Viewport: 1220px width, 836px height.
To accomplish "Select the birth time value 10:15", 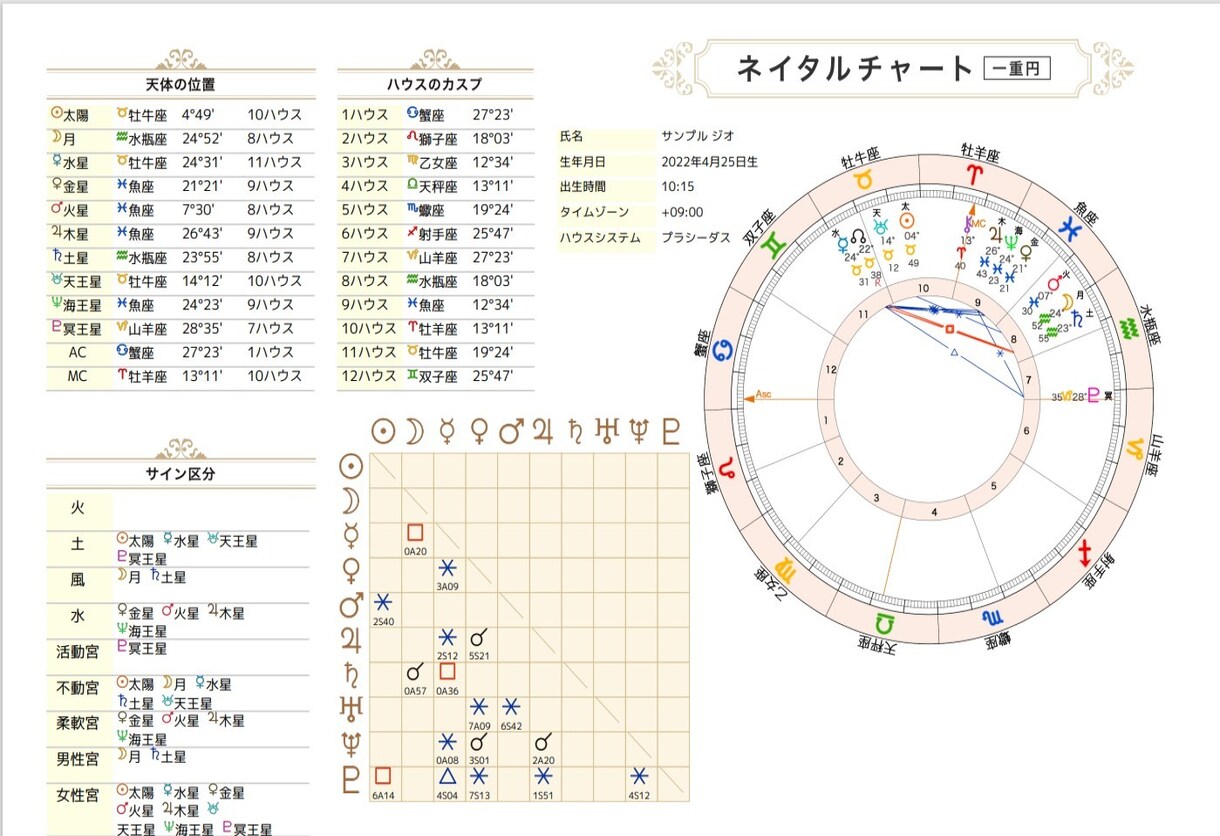I will pyautogui.click(x=677, y=187).
